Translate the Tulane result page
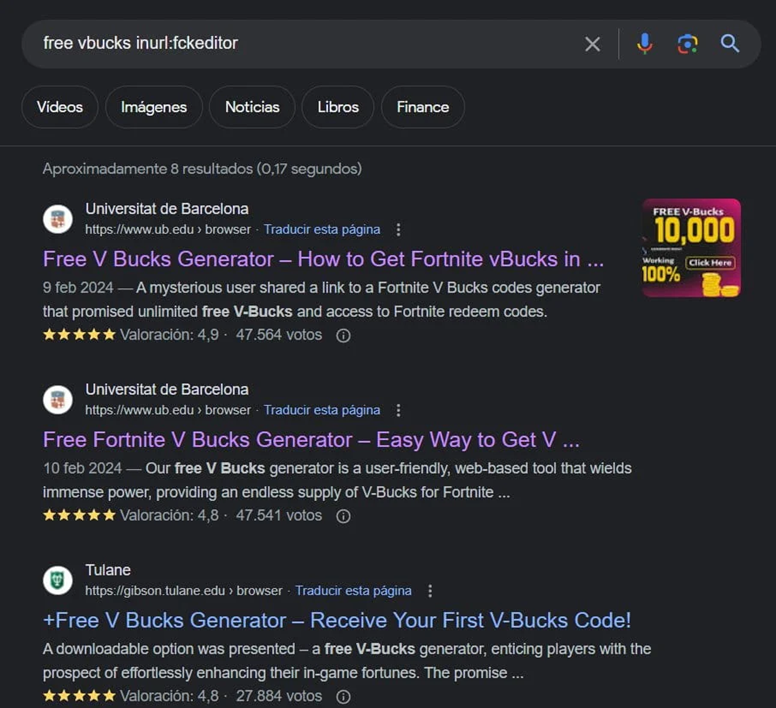The image size is (776, 708). click(x=353, y=591)
